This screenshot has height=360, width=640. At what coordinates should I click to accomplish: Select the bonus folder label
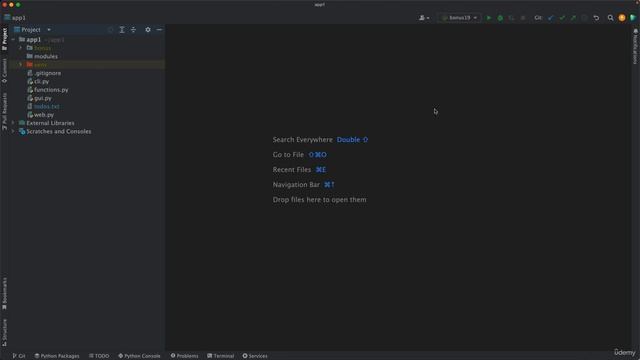42,48
